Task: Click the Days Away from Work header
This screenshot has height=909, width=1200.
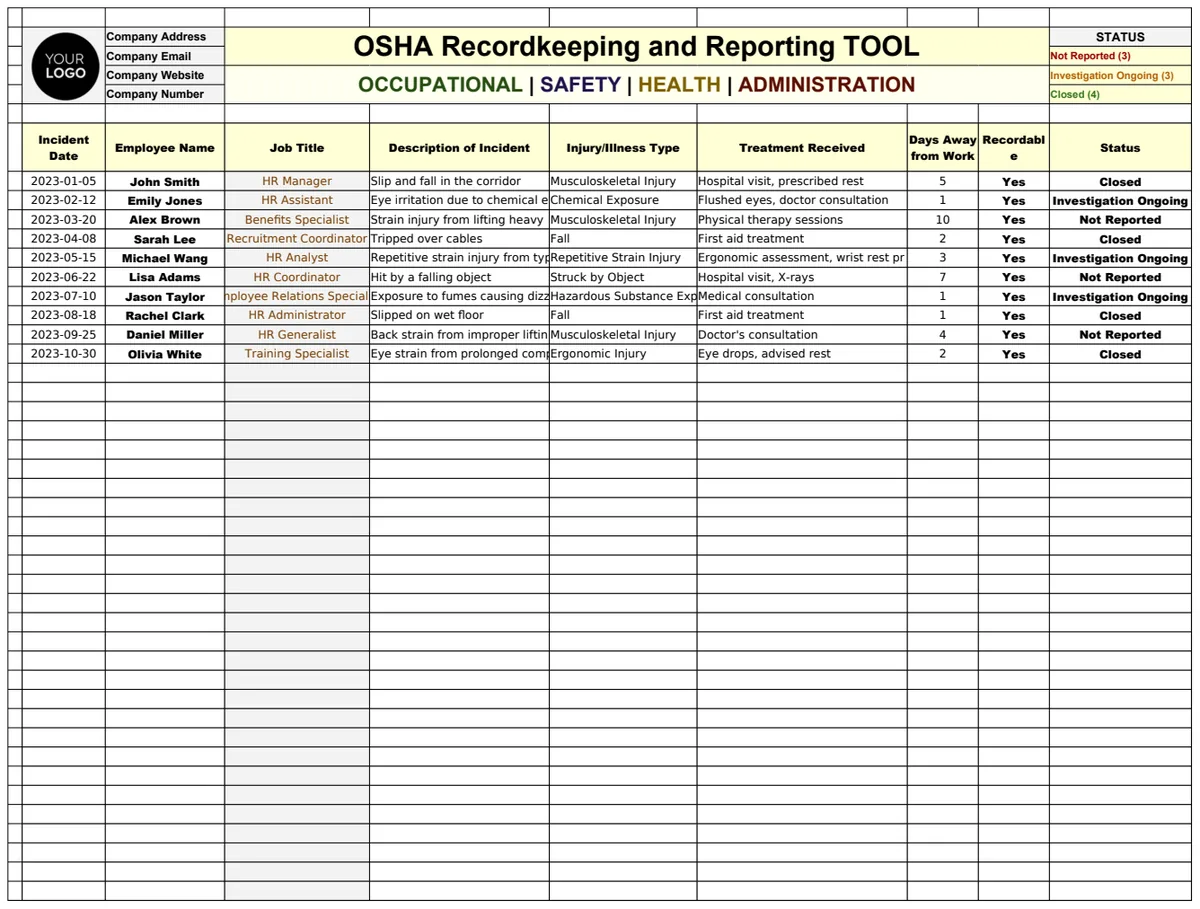Action: [943, 148]
